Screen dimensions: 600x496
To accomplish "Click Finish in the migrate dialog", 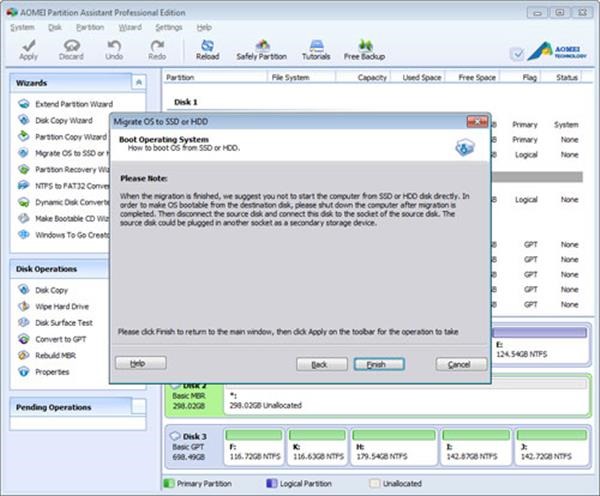I will 379,364.
